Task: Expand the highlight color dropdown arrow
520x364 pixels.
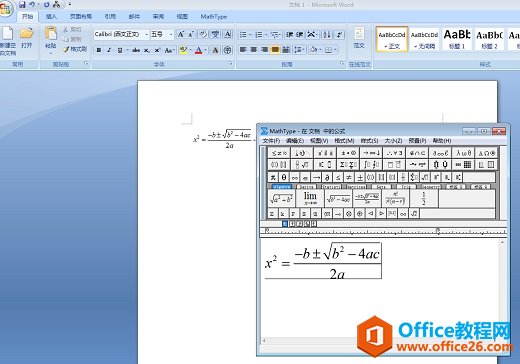Action: point(190,50)
